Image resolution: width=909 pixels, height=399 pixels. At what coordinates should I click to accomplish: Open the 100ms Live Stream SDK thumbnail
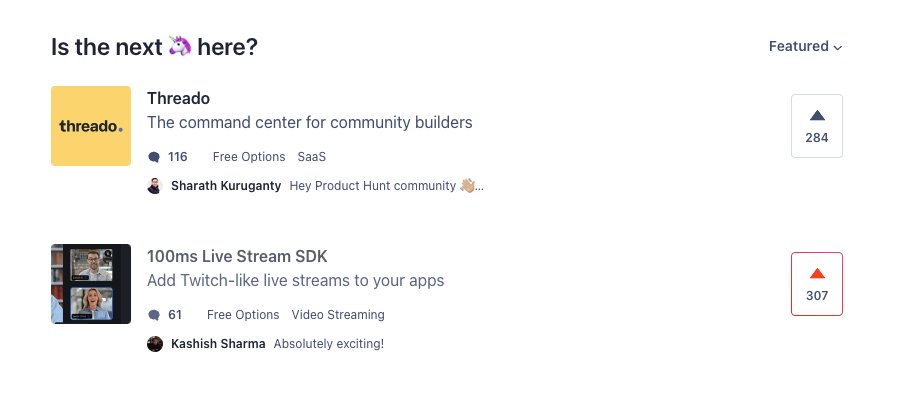coord(91,284)
